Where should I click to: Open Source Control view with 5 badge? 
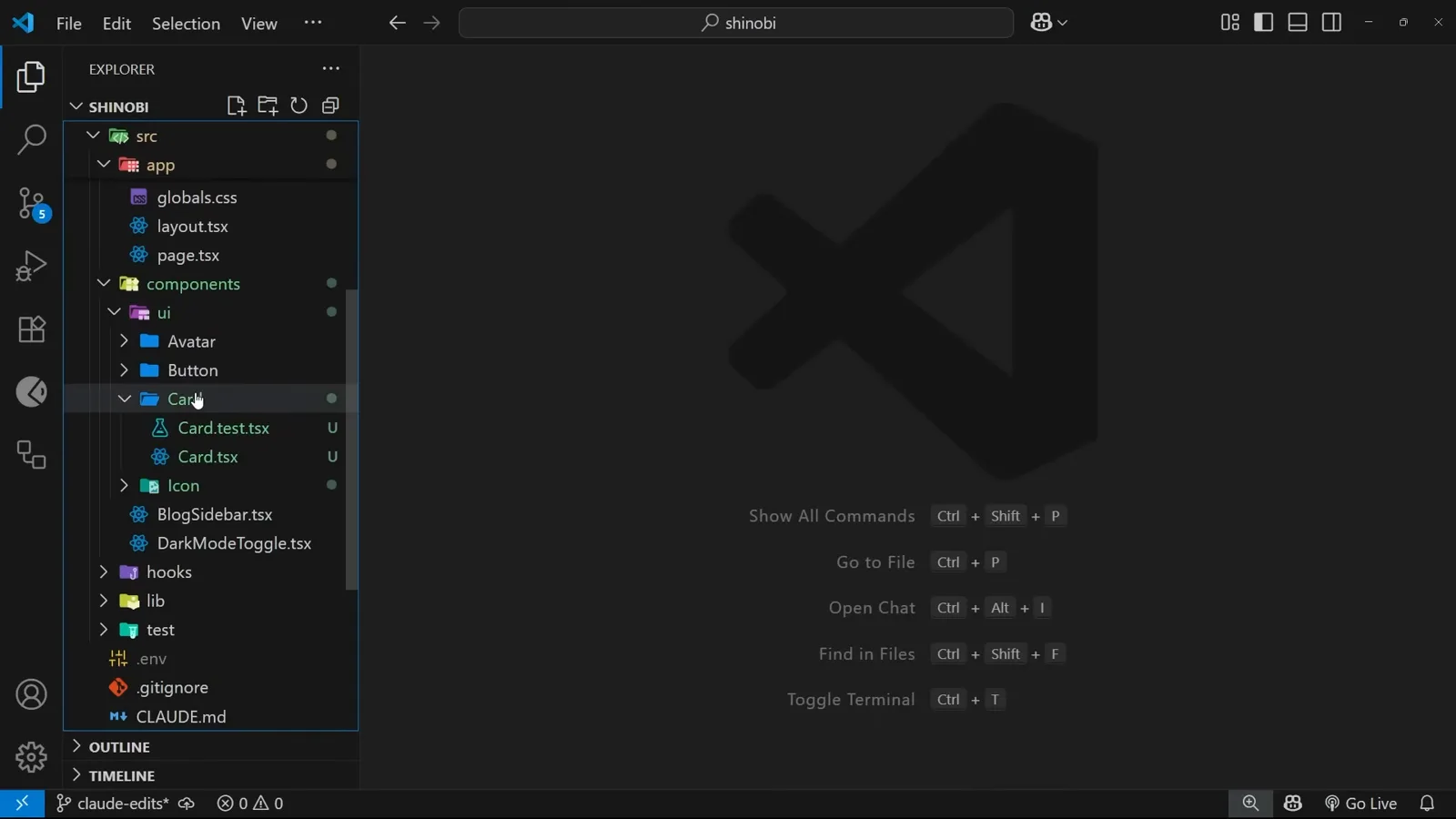[x=33, y=204]
